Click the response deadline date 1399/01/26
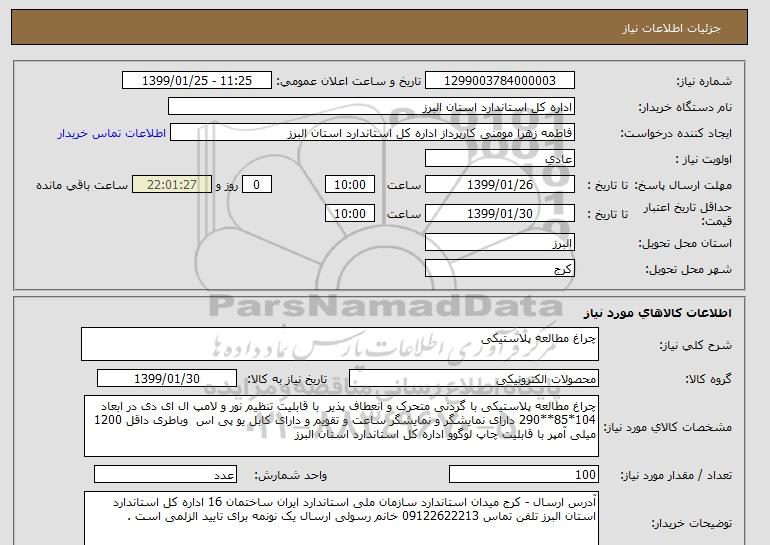The width and height of the screenshot is (770, 545). [499, 185]
